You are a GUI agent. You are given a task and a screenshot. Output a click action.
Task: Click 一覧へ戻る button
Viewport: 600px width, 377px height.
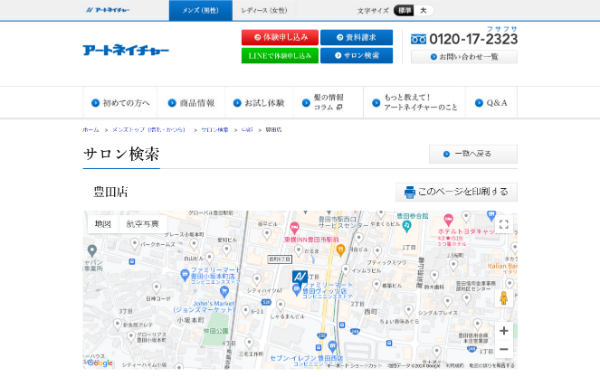(x=473, y=154)
